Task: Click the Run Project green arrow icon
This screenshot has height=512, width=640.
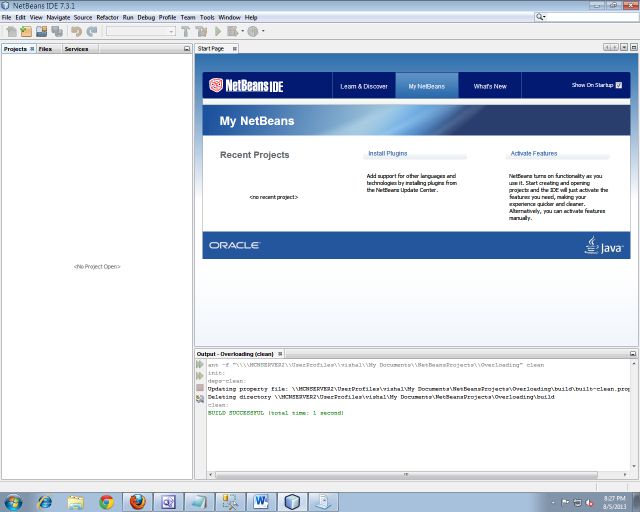Action: [218, 31]
